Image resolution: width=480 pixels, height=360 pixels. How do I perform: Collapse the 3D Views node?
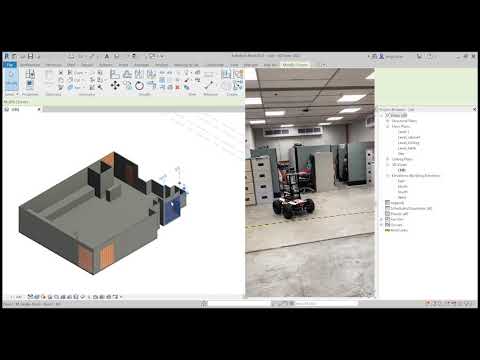388,165
